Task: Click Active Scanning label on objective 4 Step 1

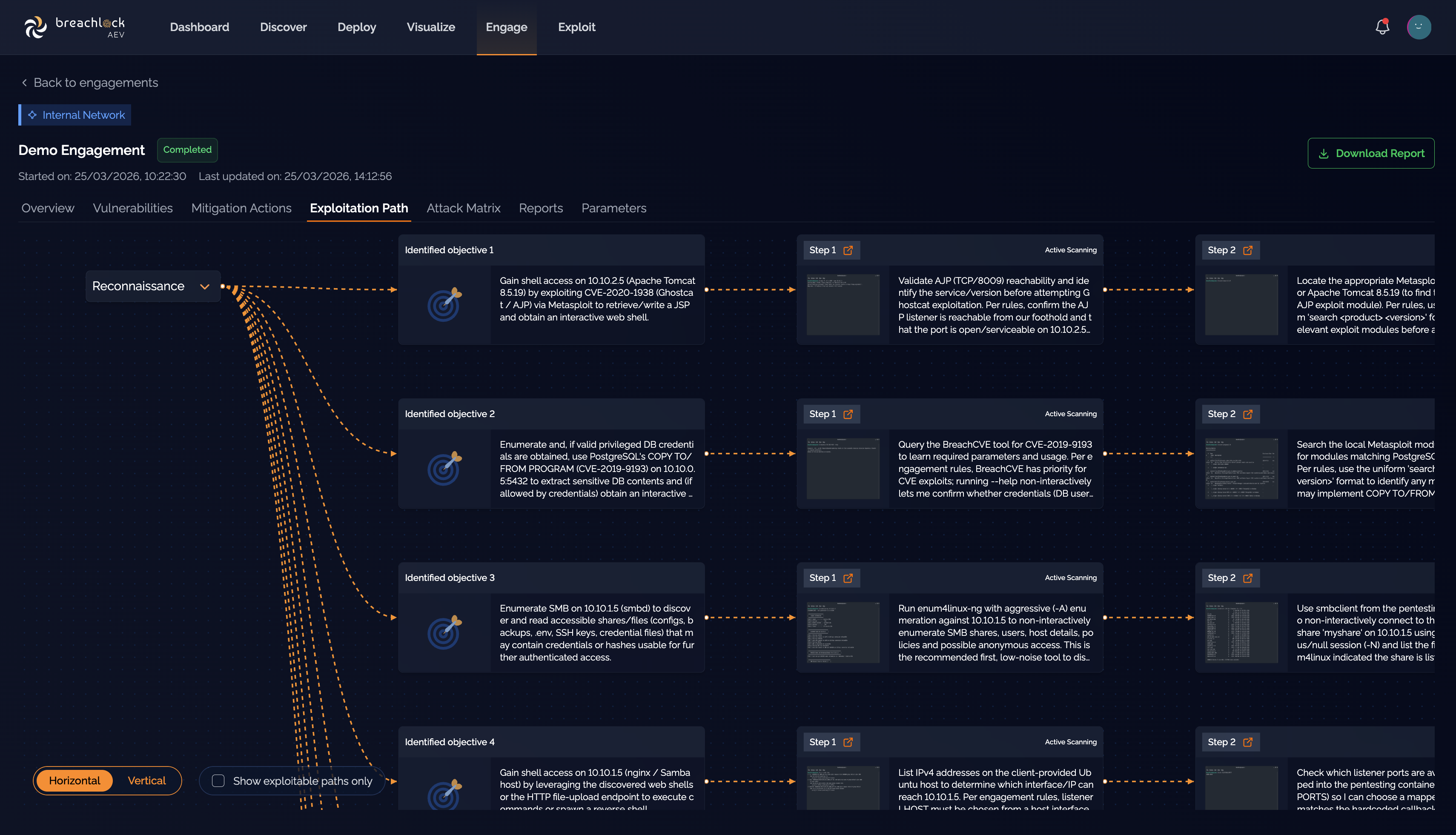Action: coord(1070,742)
